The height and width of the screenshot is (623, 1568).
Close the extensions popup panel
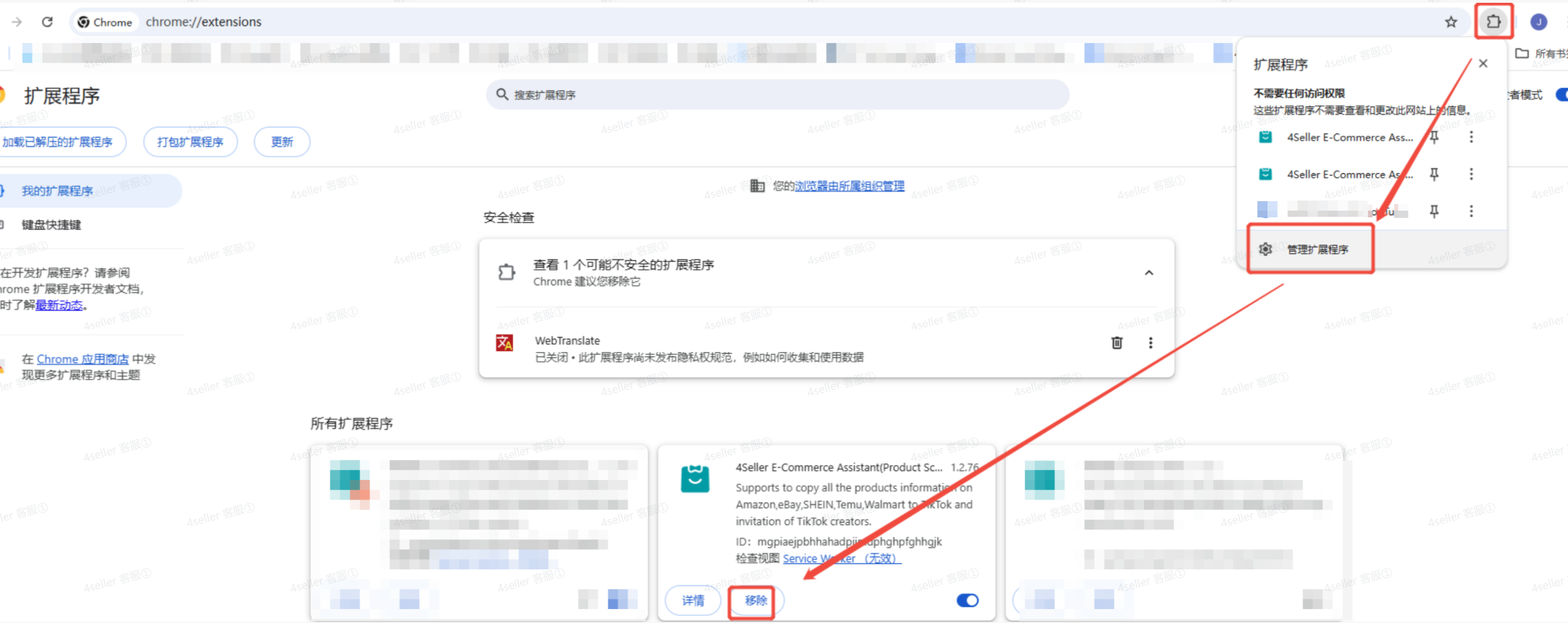point(1484,63)
